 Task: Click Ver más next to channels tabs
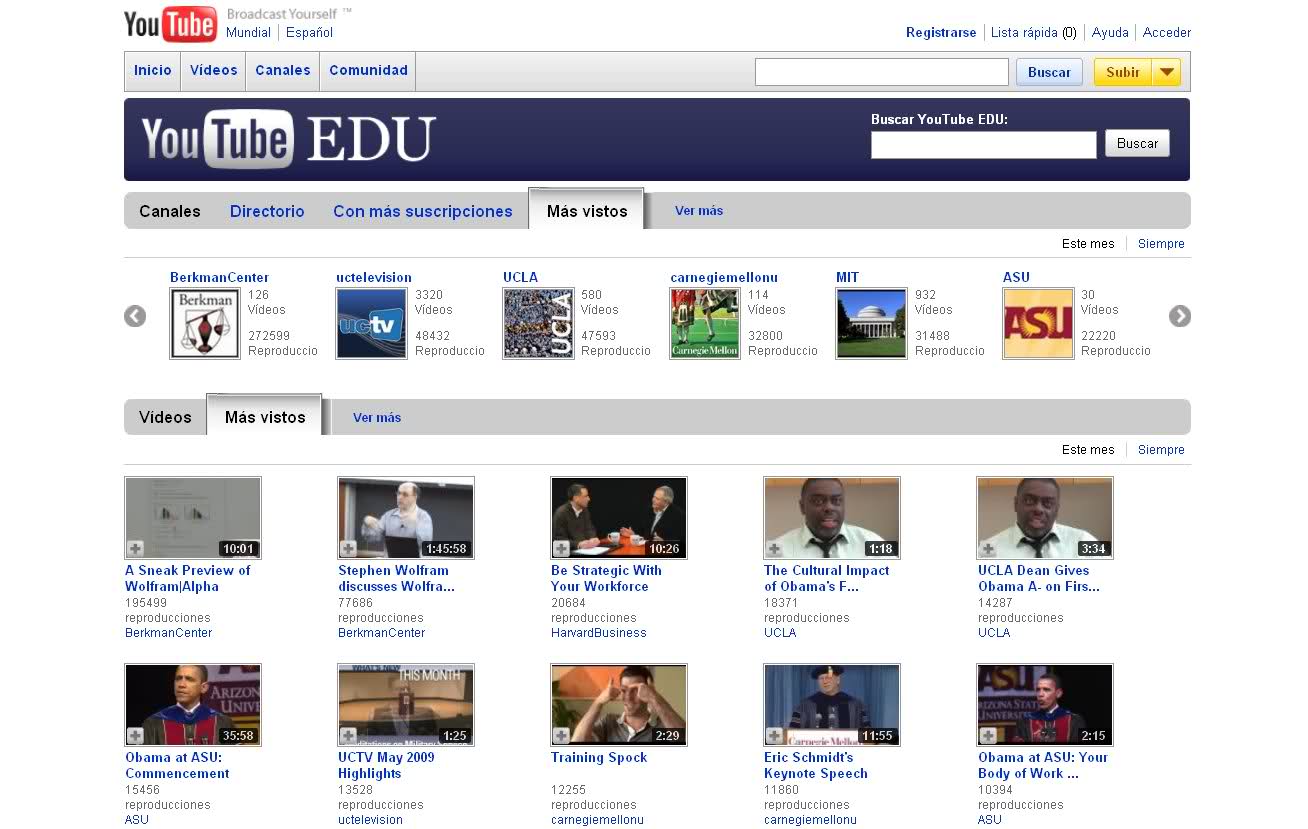(699, 211)
